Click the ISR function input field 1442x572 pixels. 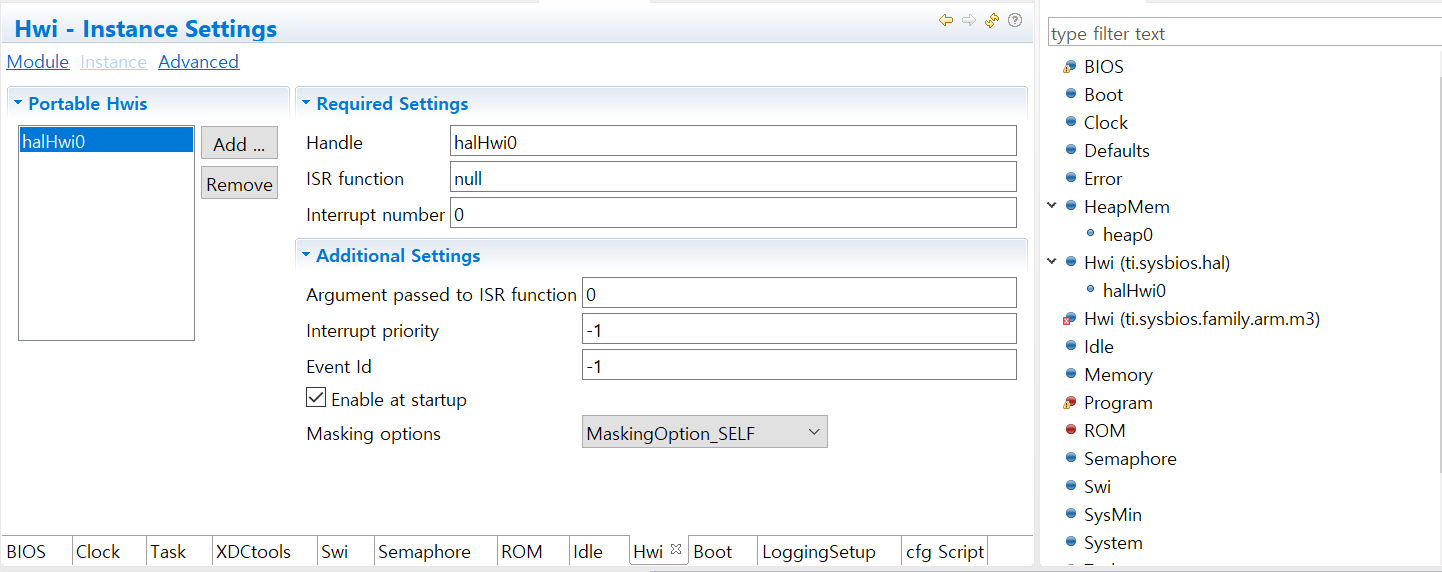pyautogui.click(x=733, y=178)
